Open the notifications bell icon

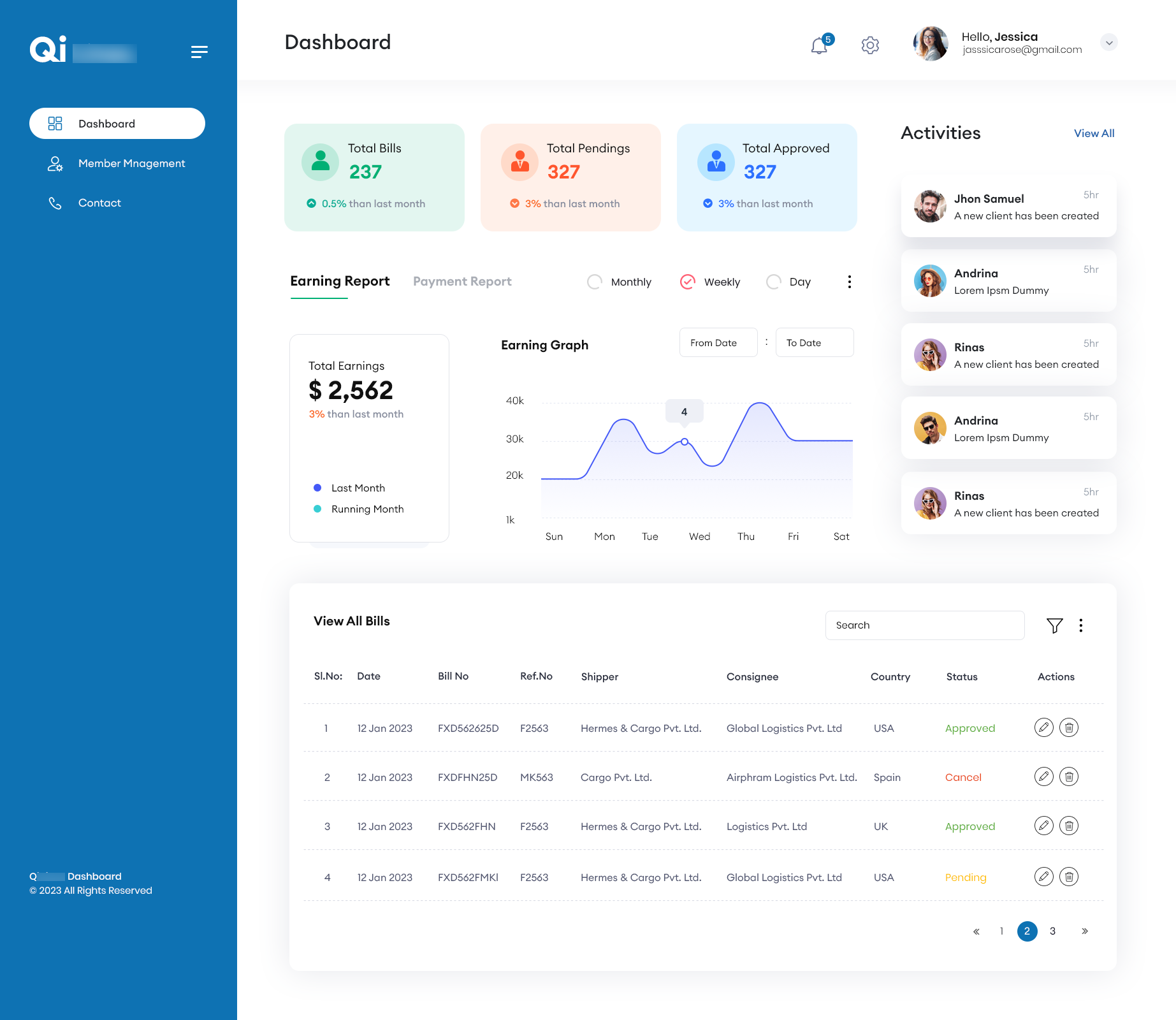[820, 45]
